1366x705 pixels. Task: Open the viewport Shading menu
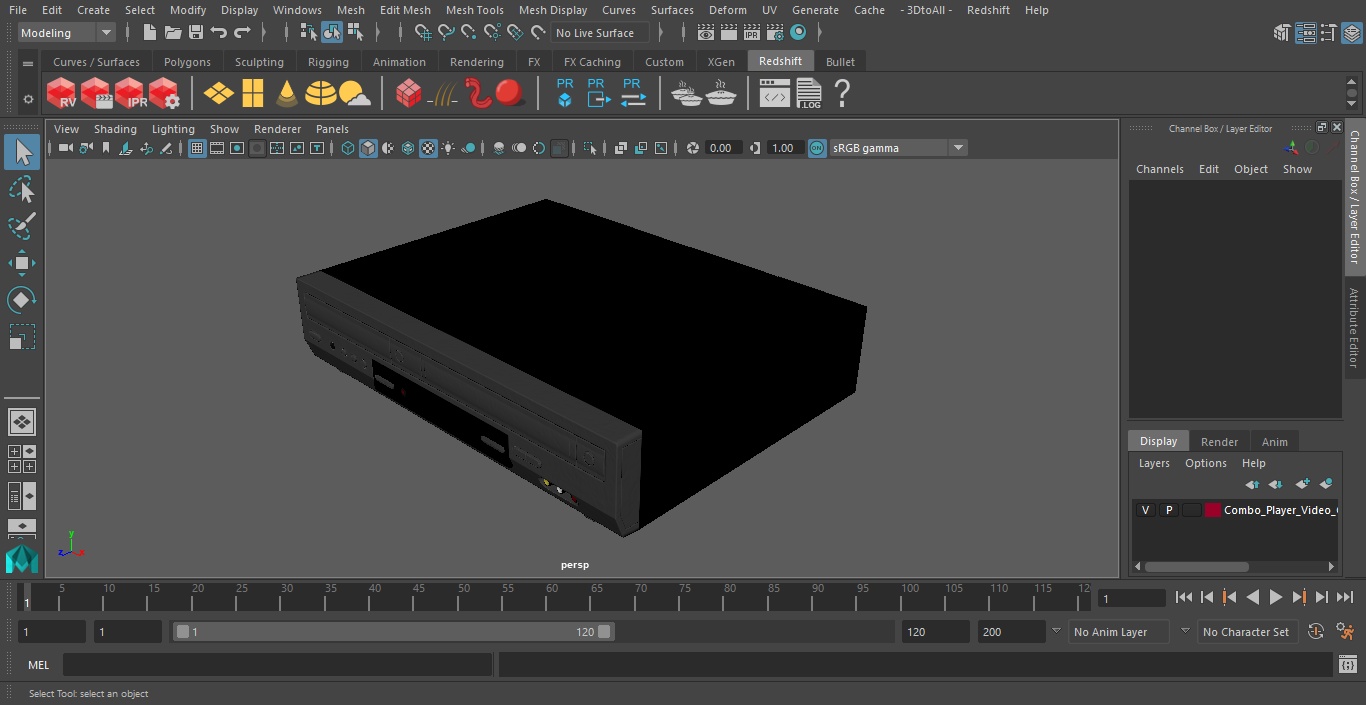115,129
